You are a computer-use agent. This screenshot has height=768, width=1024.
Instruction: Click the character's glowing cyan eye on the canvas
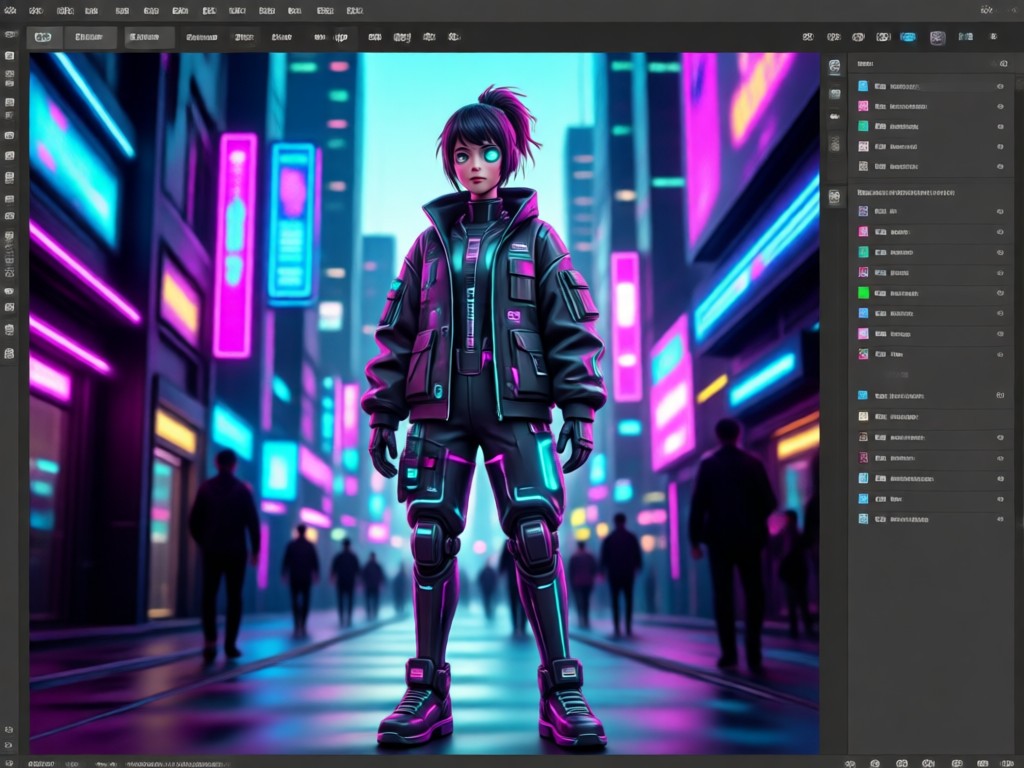492,155
